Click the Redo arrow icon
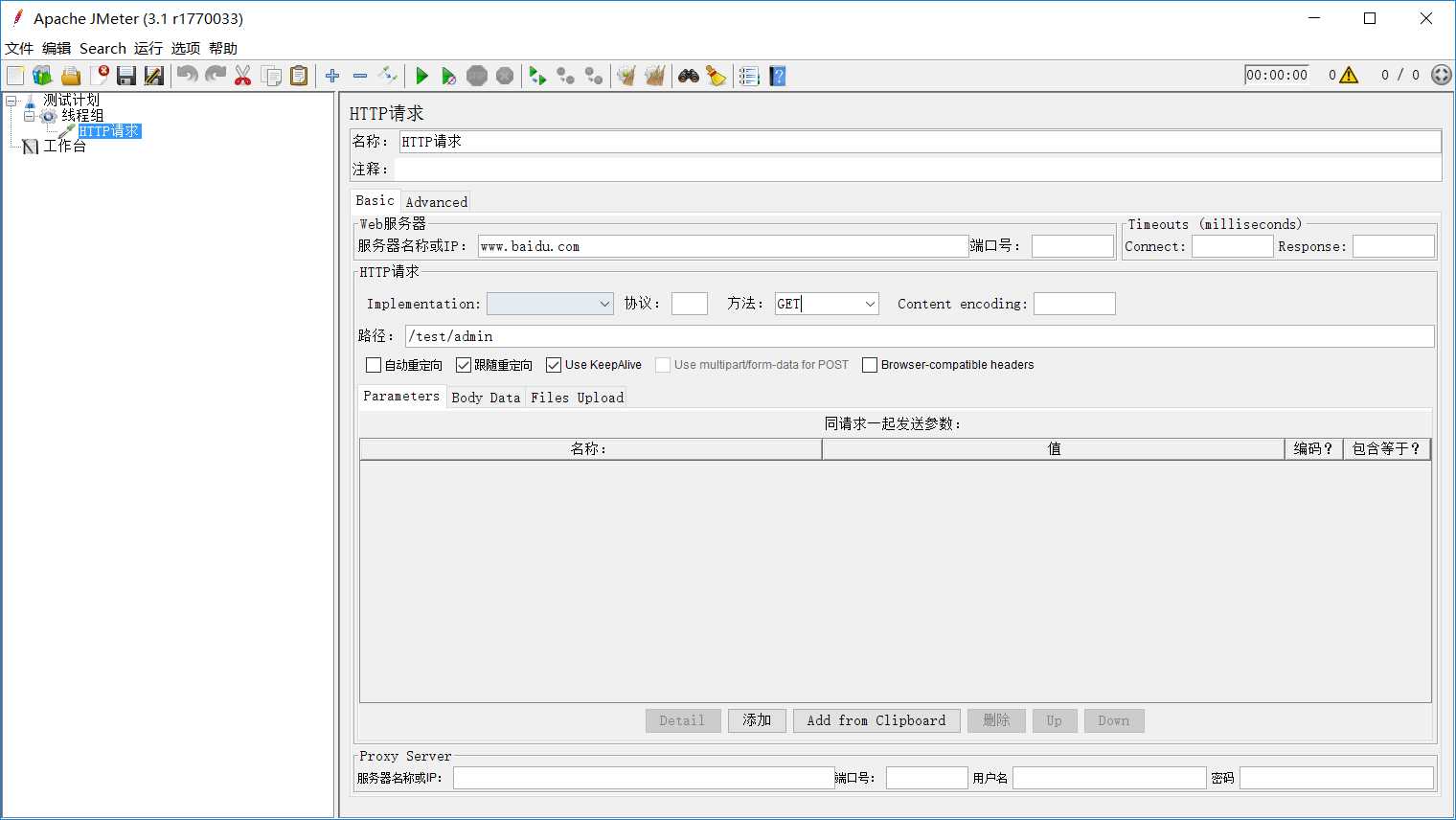The height and width of the screenshot is (820, 1456). (x=216, y=76)
